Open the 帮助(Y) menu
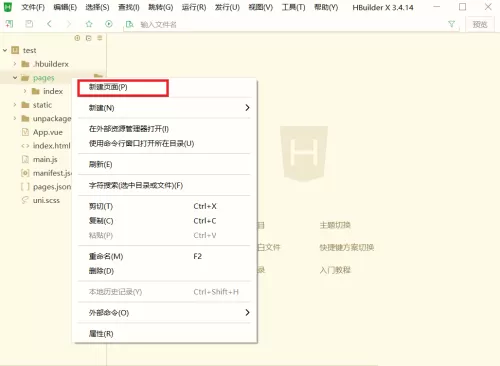This screenshot has height=366, width=500. (x=326, y=7)
